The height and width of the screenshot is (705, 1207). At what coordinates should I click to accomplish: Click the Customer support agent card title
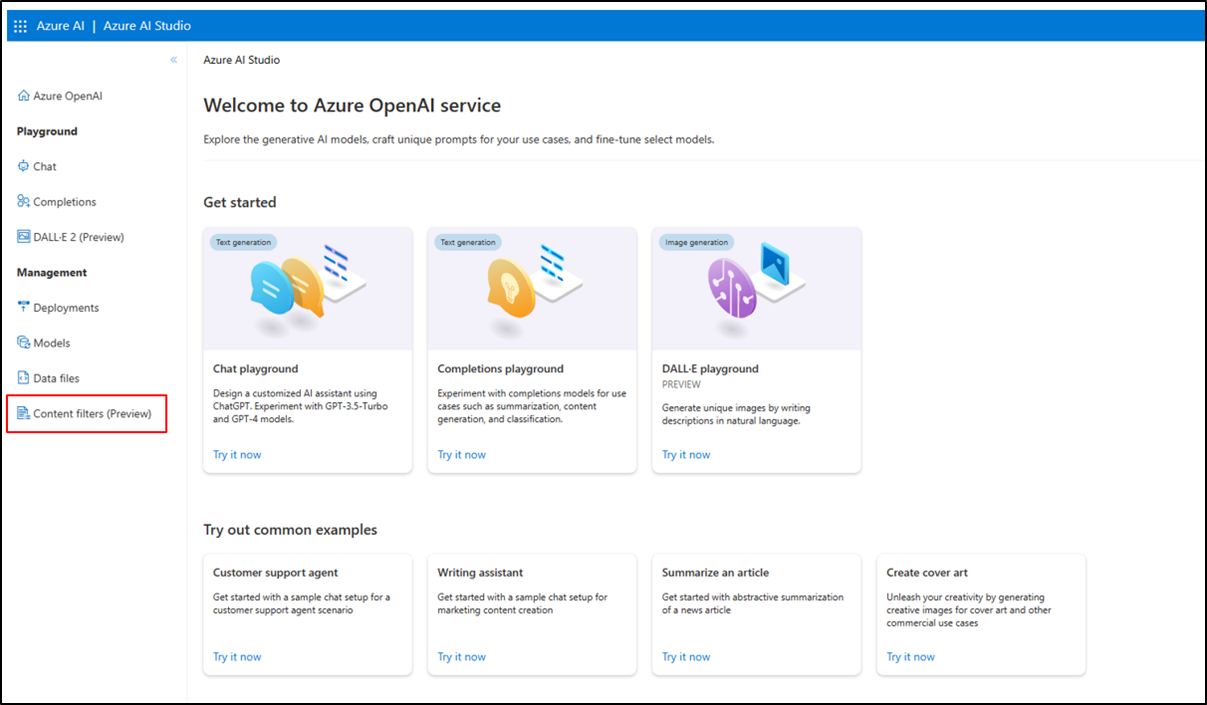point(275,573)
